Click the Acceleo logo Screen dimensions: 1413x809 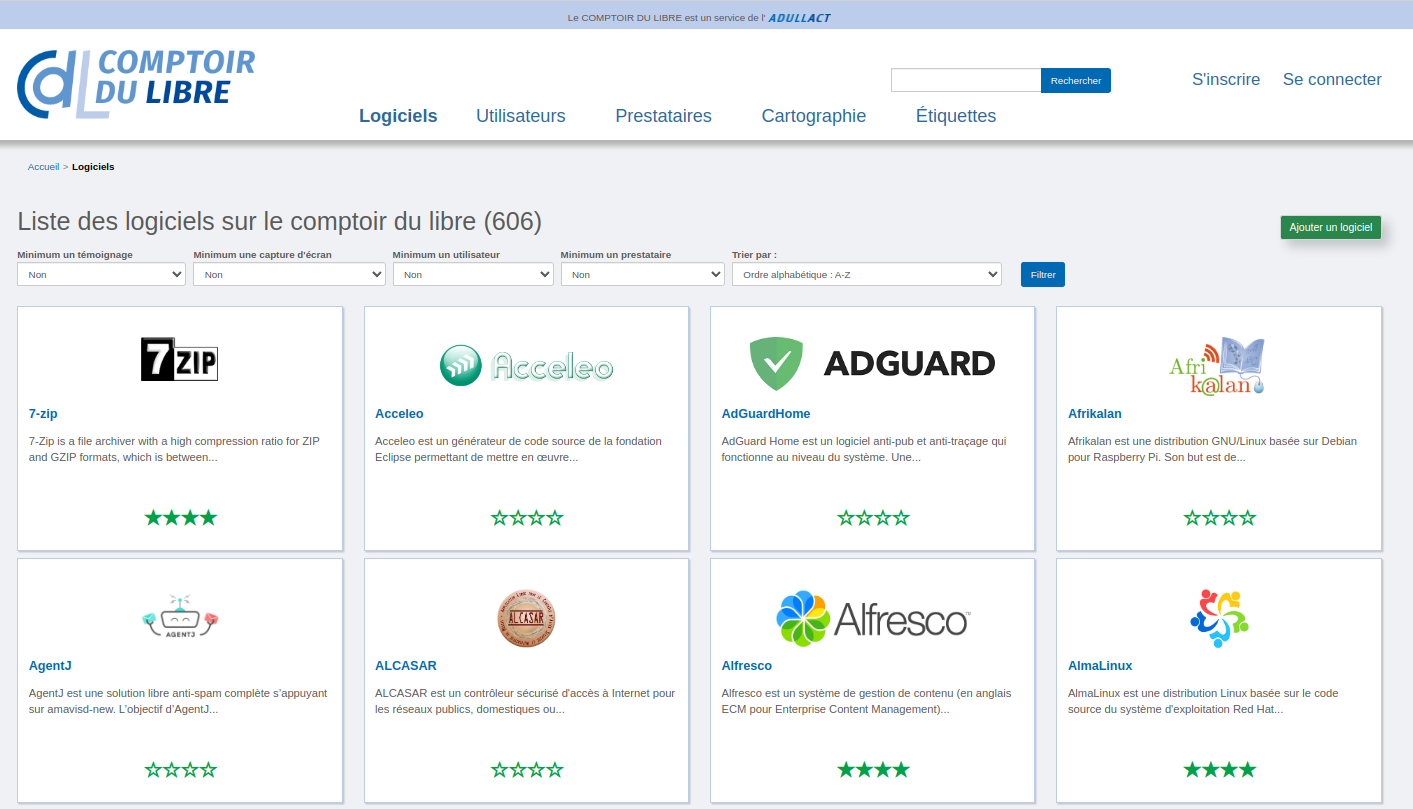[526, 366]
